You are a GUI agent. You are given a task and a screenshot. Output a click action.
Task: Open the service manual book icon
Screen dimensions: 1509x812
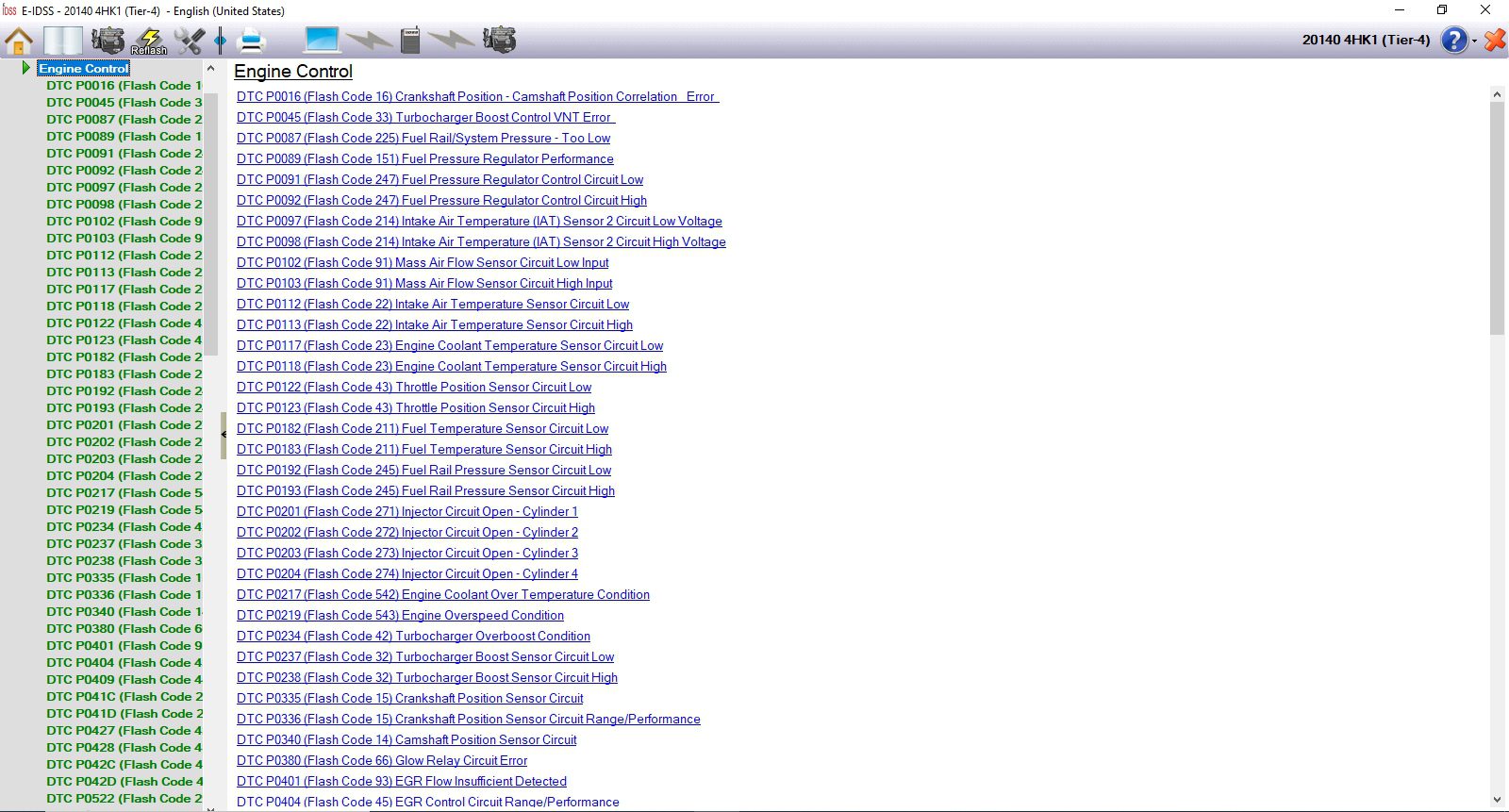(x=63, y=41)
